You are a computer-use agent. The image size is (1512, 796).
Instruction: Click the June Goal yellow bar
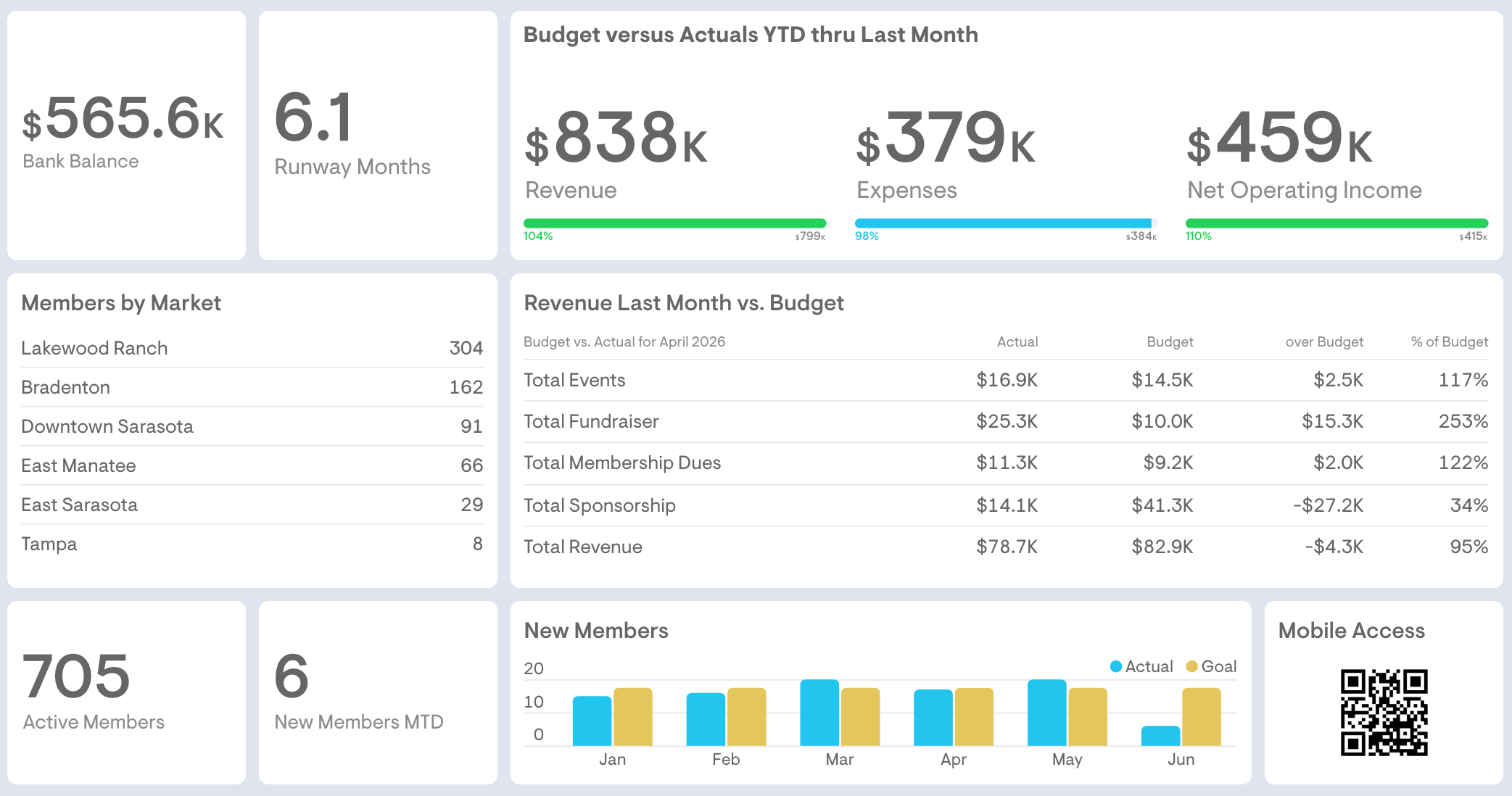pos(1202,717)
